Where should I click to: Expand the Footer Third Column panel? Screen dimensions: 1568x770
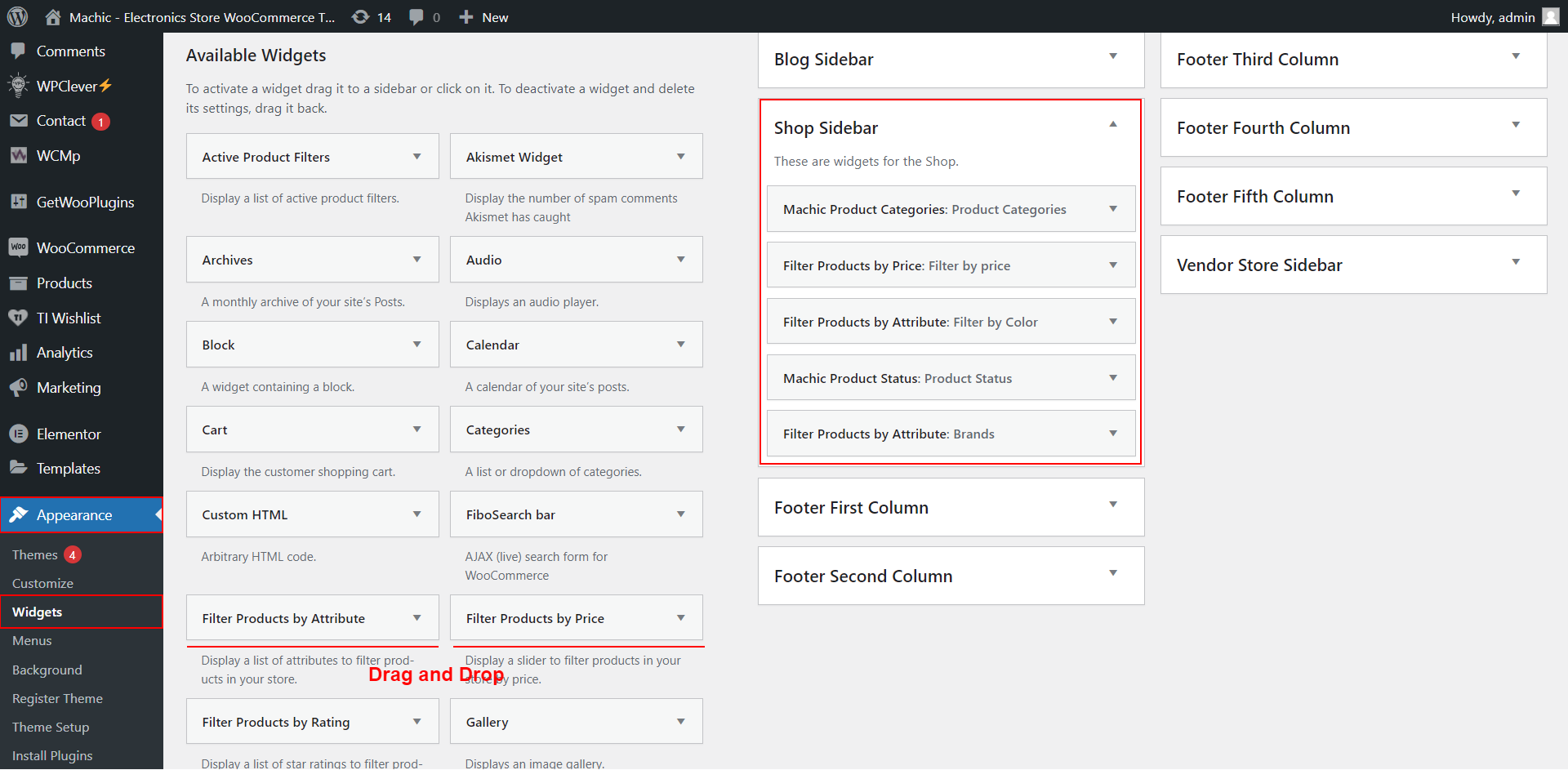(x=1515, y=56)
